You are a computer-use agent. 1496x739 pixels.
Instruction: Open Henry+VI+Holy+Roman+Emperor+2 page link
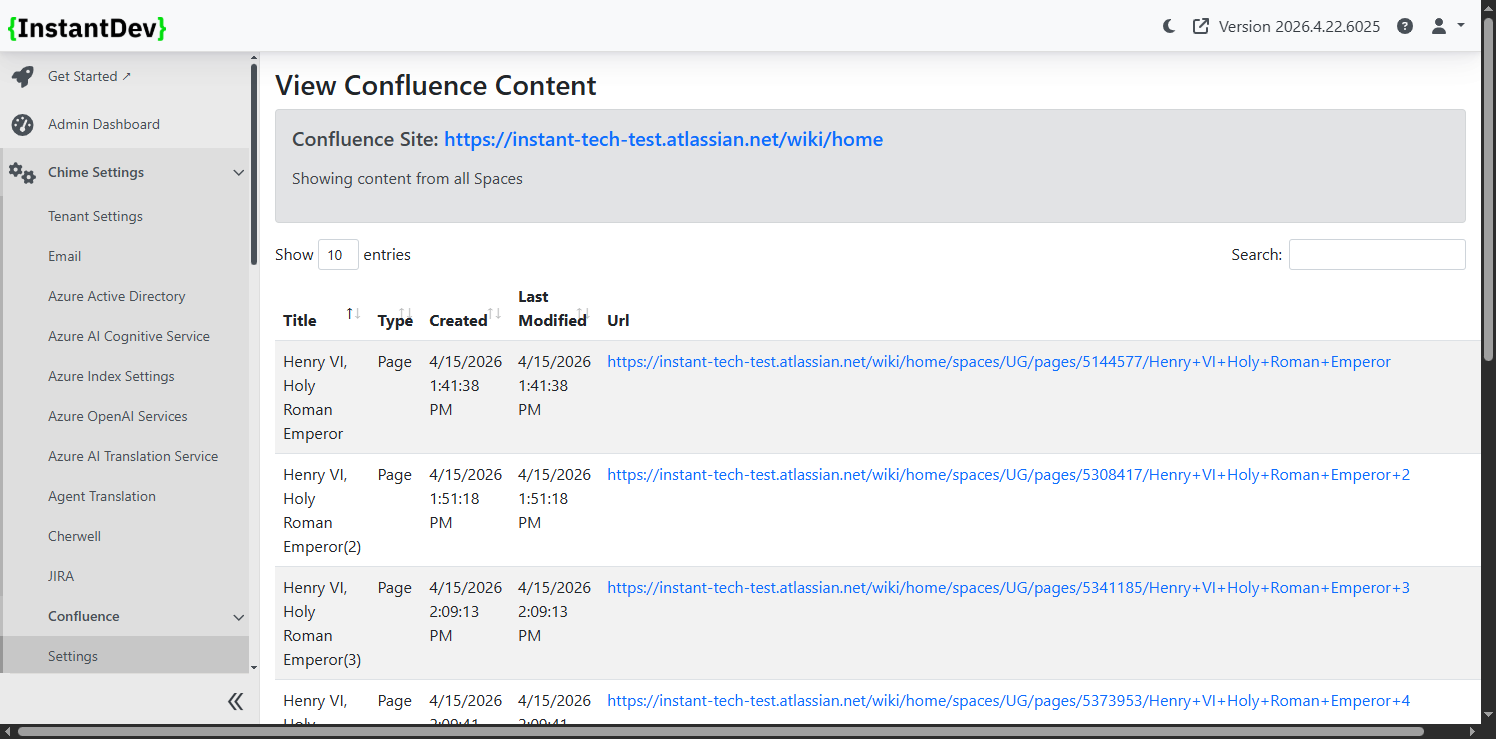1008,475
